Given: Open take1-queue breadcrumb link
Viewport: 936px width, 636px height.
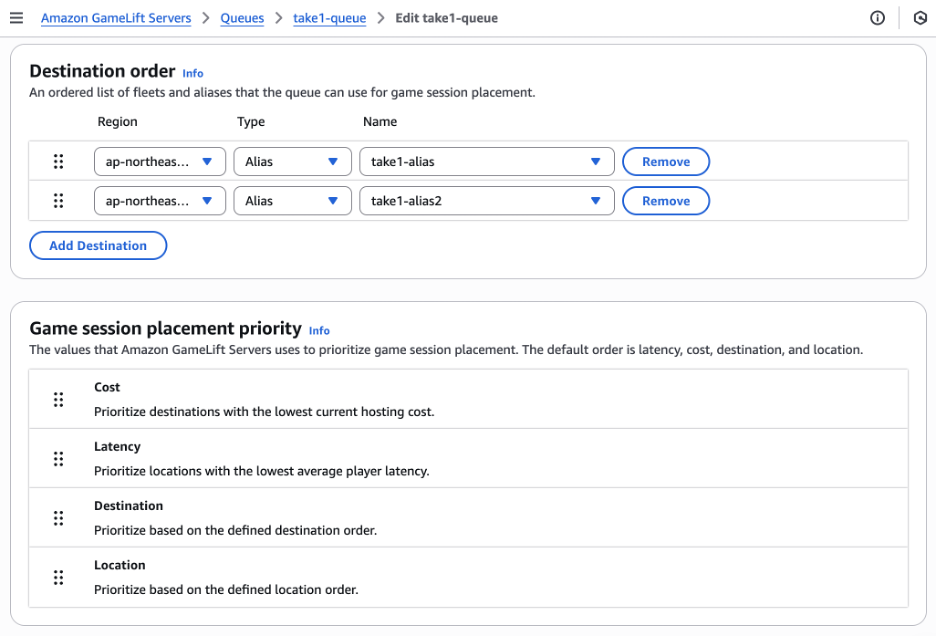Looking at the screenshot, I should click(329, 18).
